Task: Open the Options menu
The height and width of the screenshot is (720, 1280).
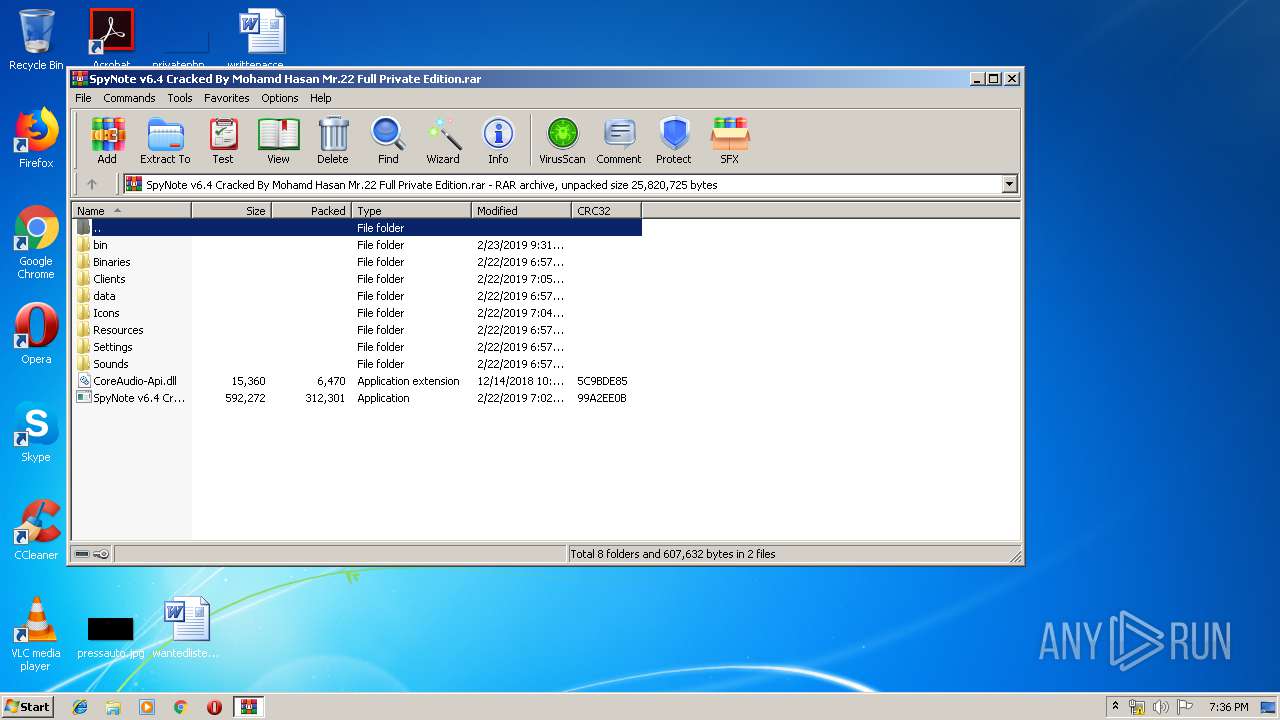Action: tap(280, 98)
